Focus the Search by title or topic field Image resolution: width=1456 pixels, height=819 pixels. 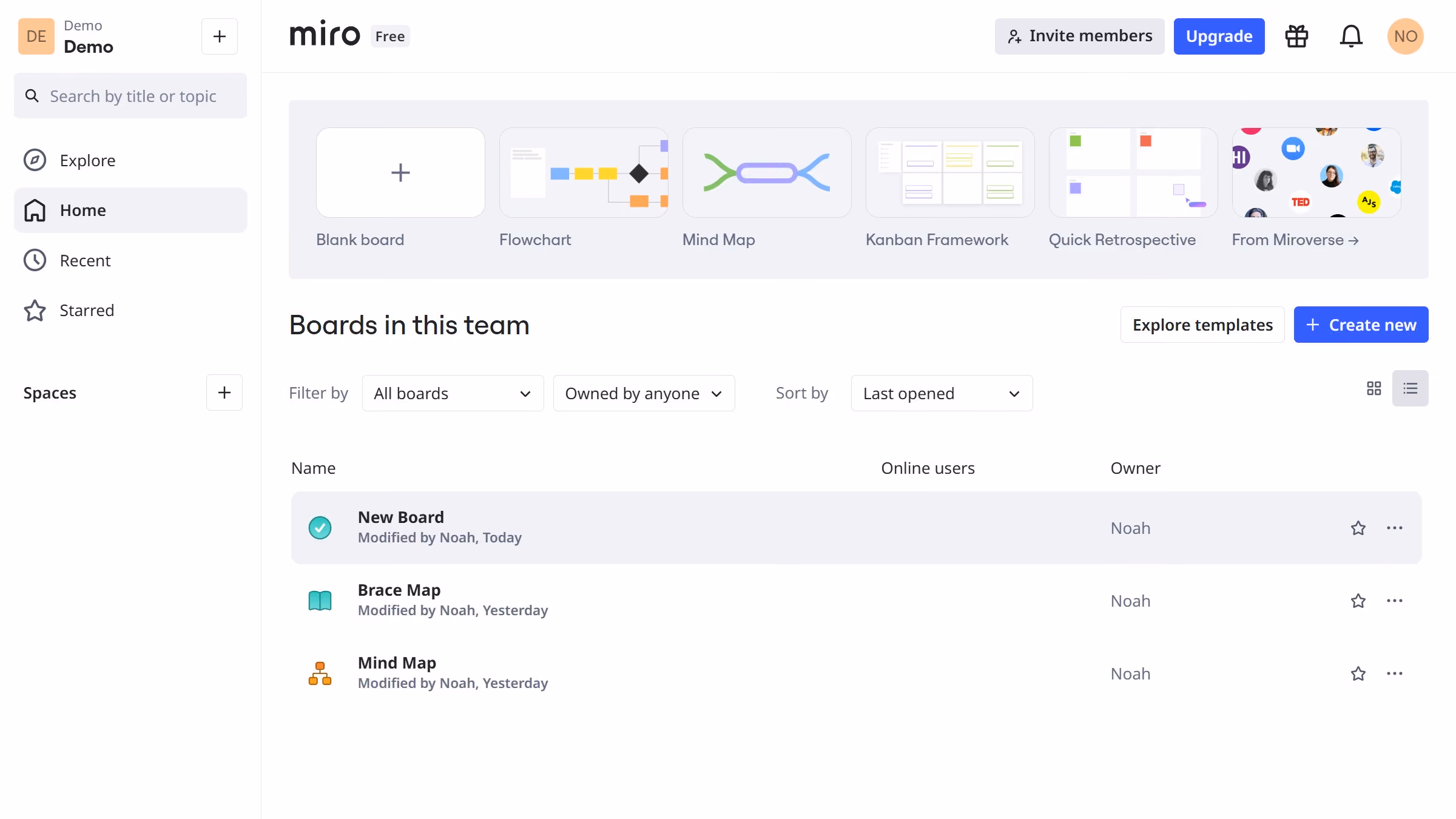click(x=130, y=96)
